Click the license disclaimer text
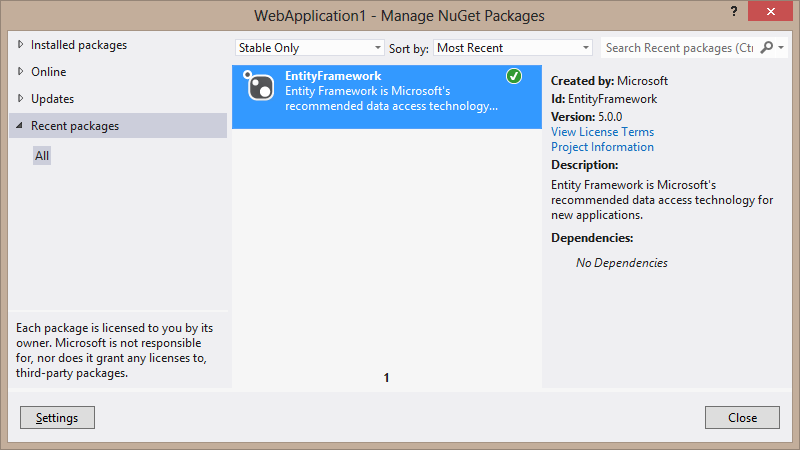800x450 pixels. (x=114, y=351)
